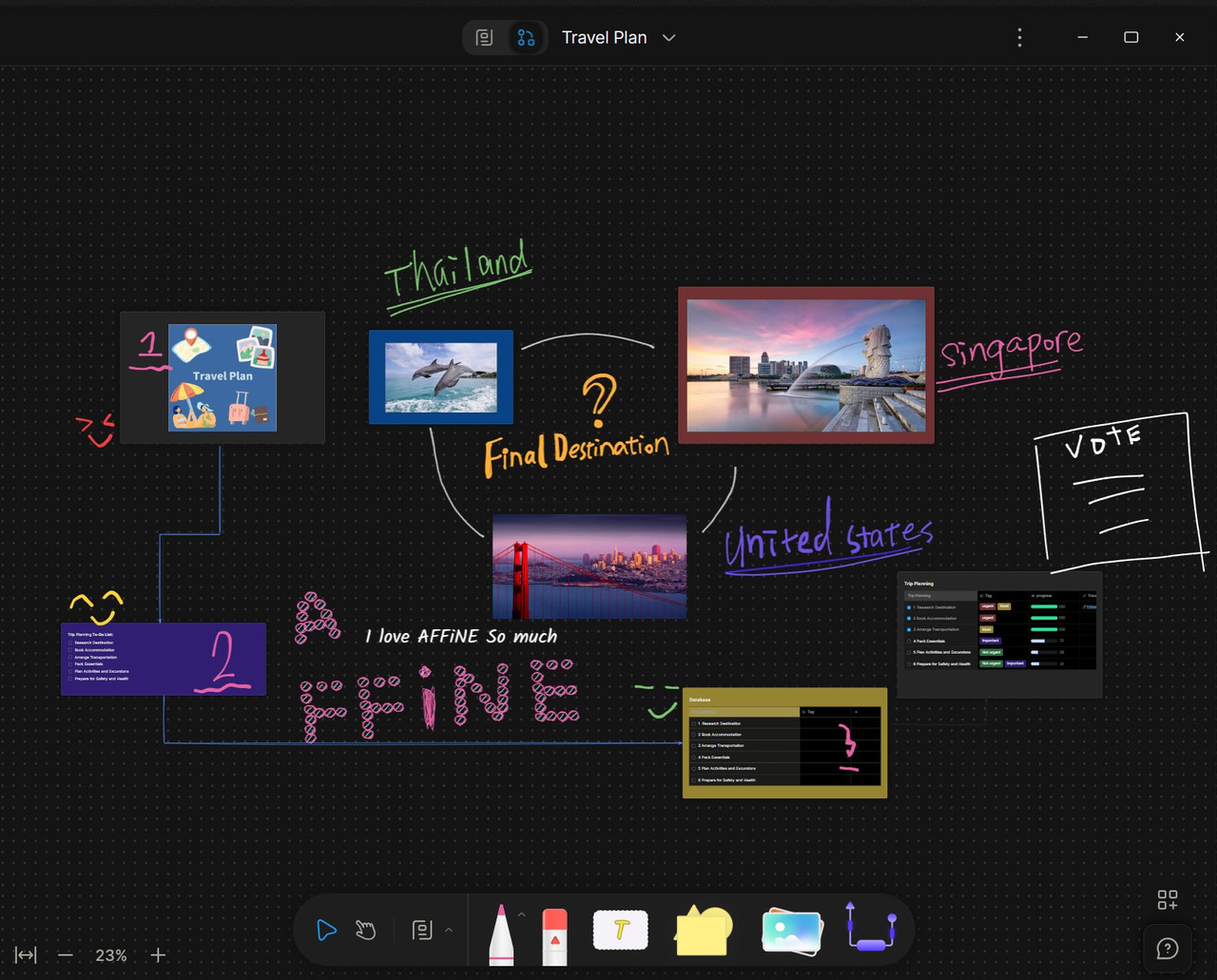This screenshot has width=1217, height=980.
Task: Expand the note tool options chevron
Action: click(449, 930)
